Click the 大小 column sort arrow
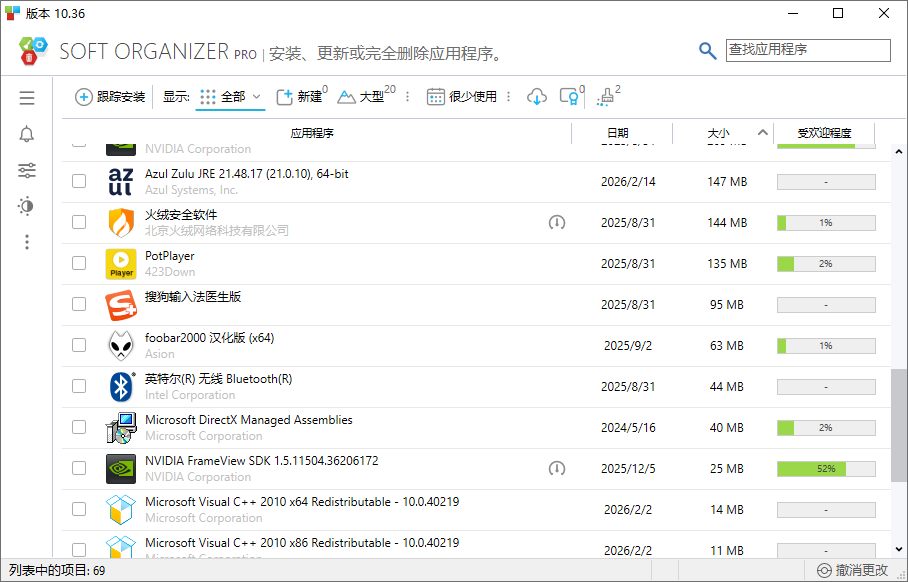 tap(761, 131)
